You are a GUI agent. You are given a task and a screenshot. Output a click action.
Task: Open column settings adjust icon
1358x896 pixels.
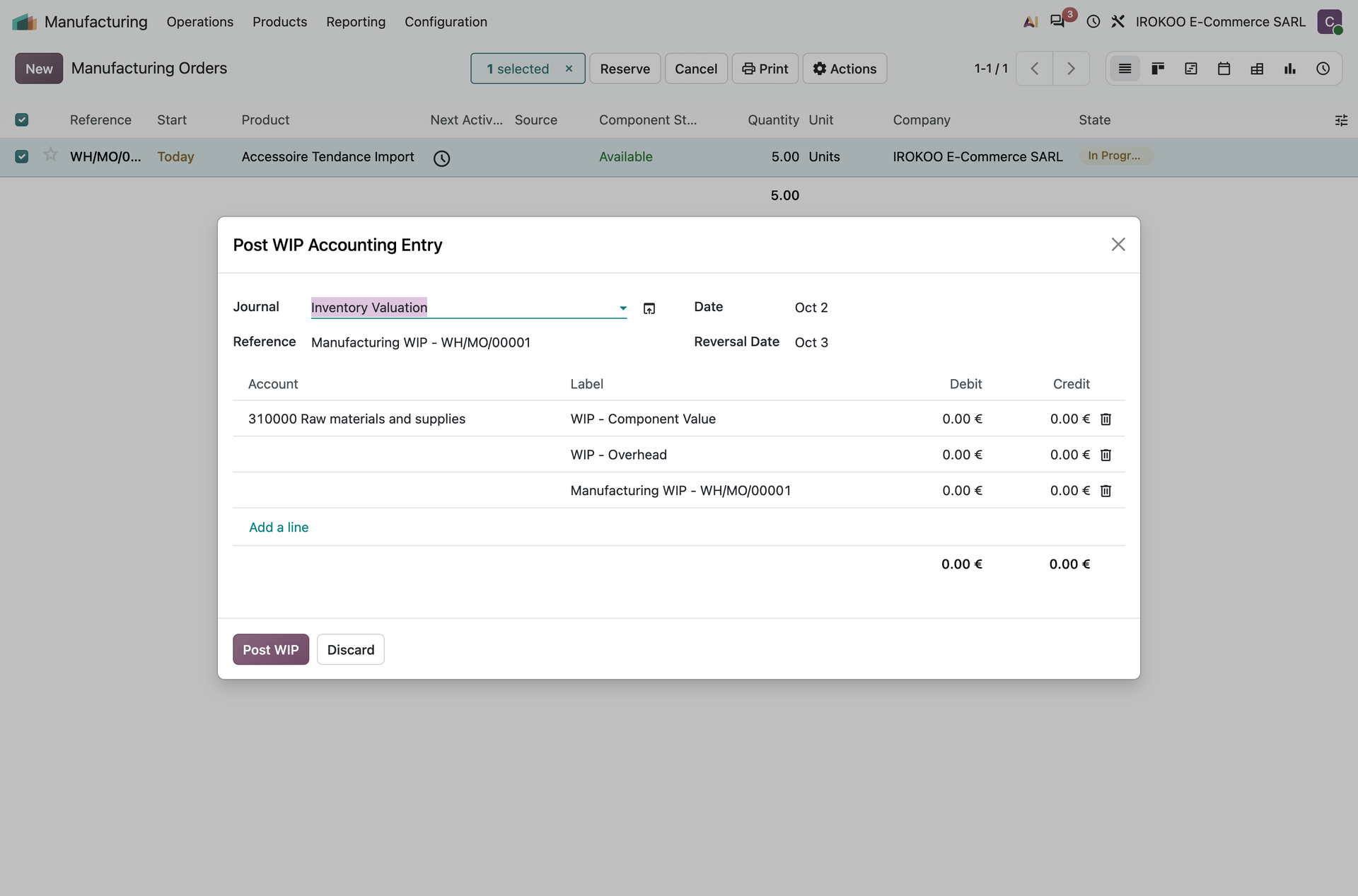tap(1341, 120)
